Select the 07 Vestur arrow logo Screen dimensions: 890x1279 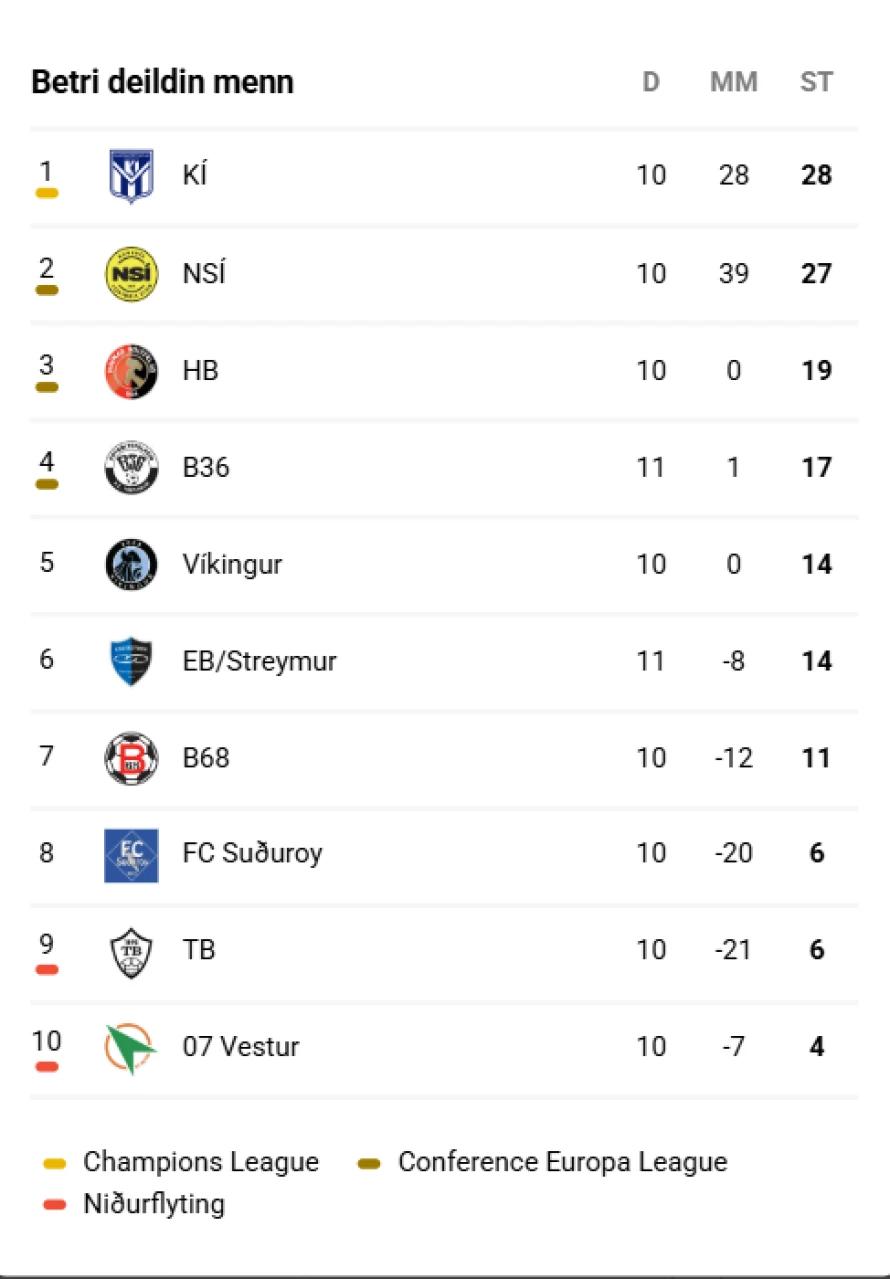[131, 1048]
